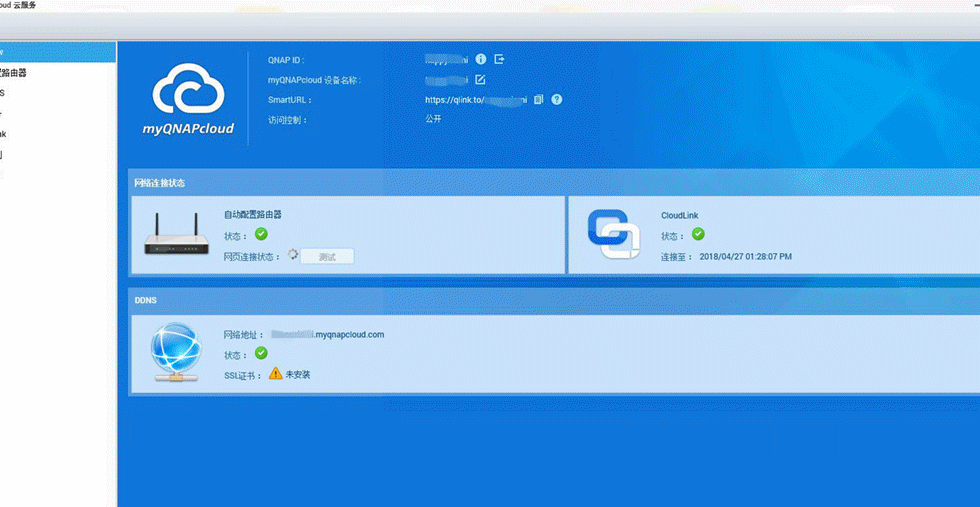Open the SmartURL help question-mark icon
Screen dimensions: 980x507
[557, 99]
